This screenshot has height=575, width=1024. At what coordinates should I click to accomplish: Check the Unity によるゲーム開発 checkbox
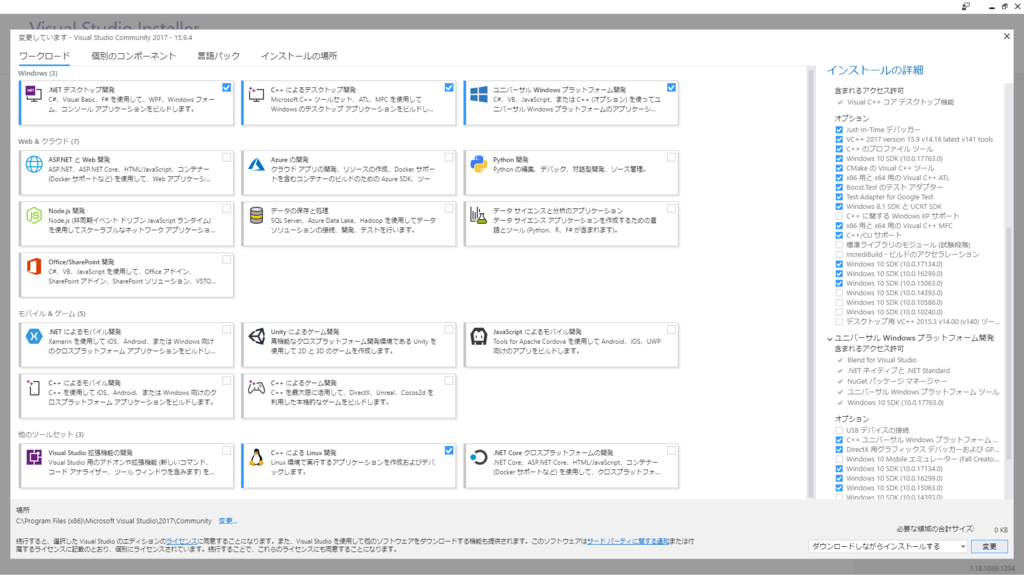pos(449,329)
